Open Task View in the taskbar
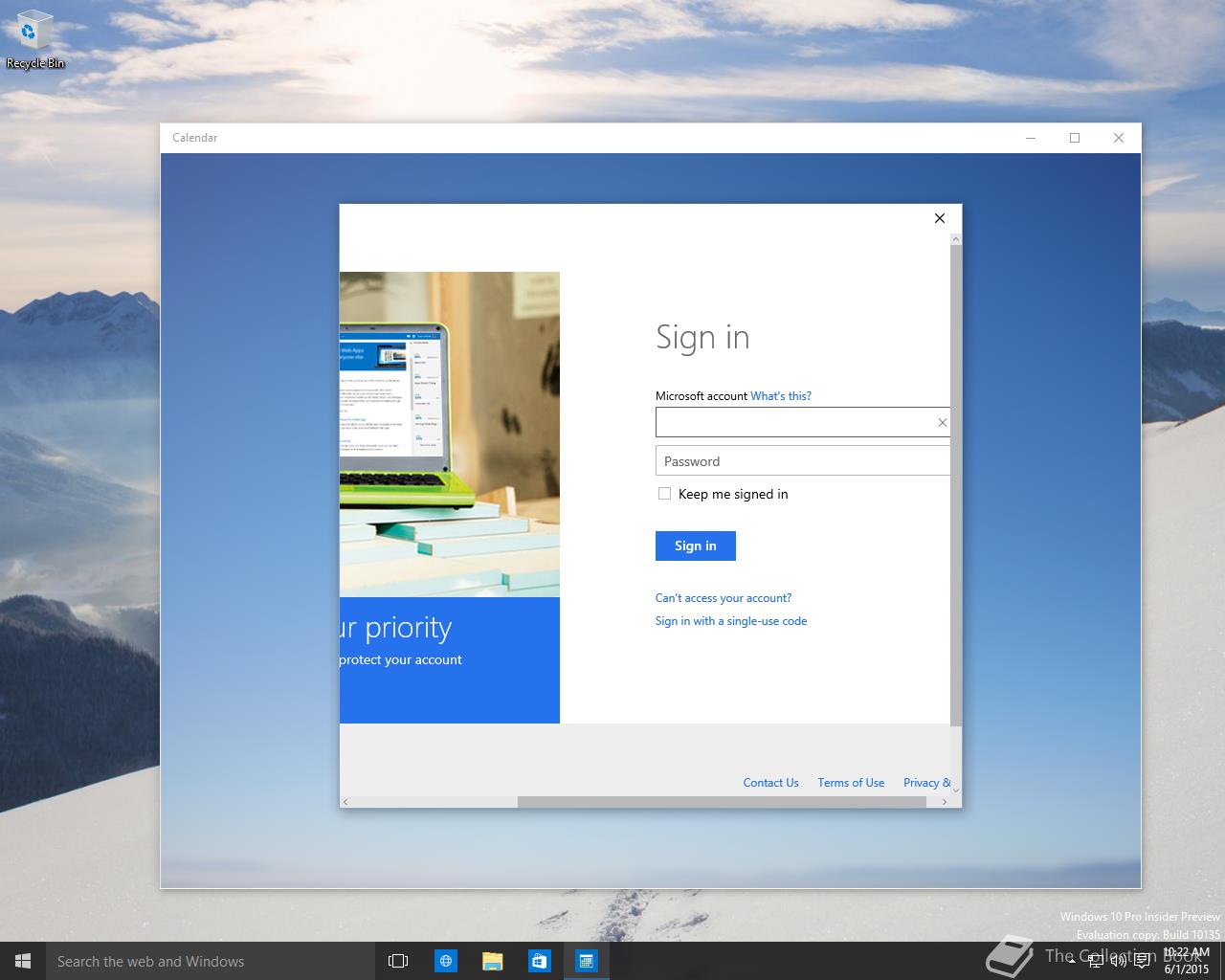The width and height of the screenshot is (1225, 980). (398, 961)
